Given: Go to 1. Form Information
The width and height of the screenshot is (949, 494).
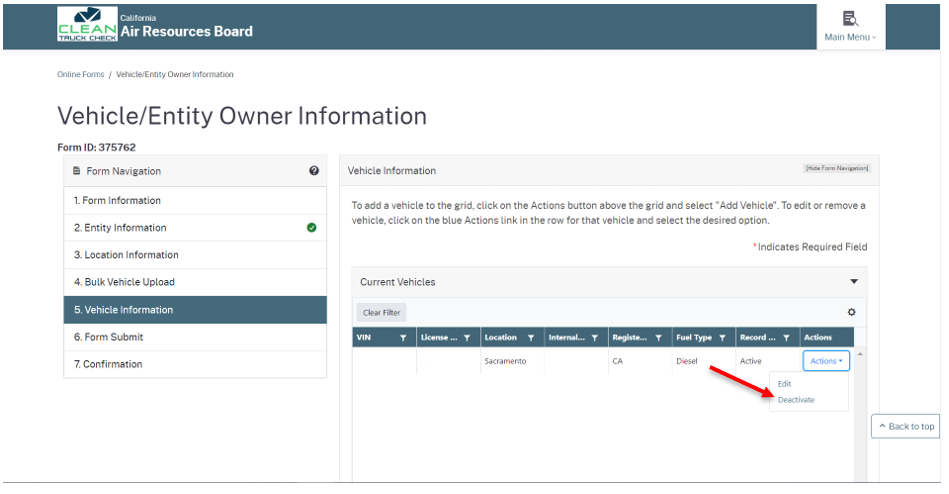Looking at the screenshot, I should (x=195, y=200).
